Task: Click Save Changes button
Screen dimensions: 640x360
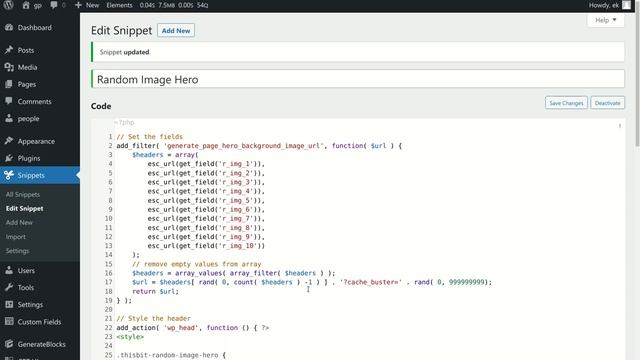Action: (x=566, y=103)
